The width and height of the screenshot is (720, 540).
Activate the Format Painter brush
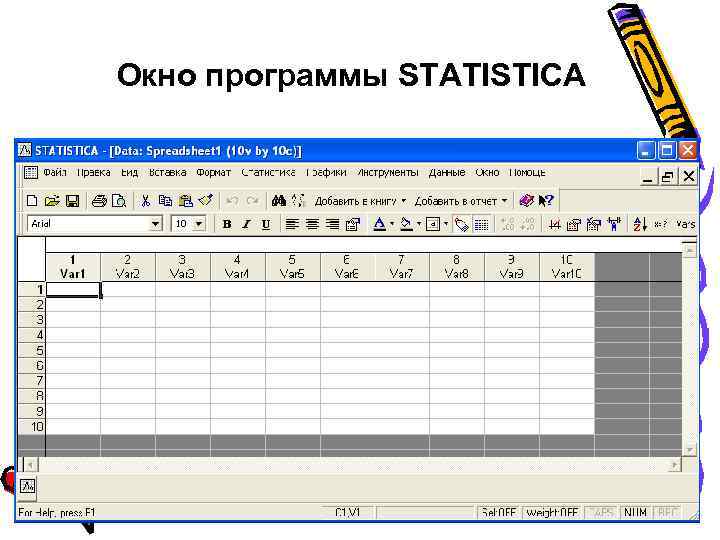(x=206, y=200)
